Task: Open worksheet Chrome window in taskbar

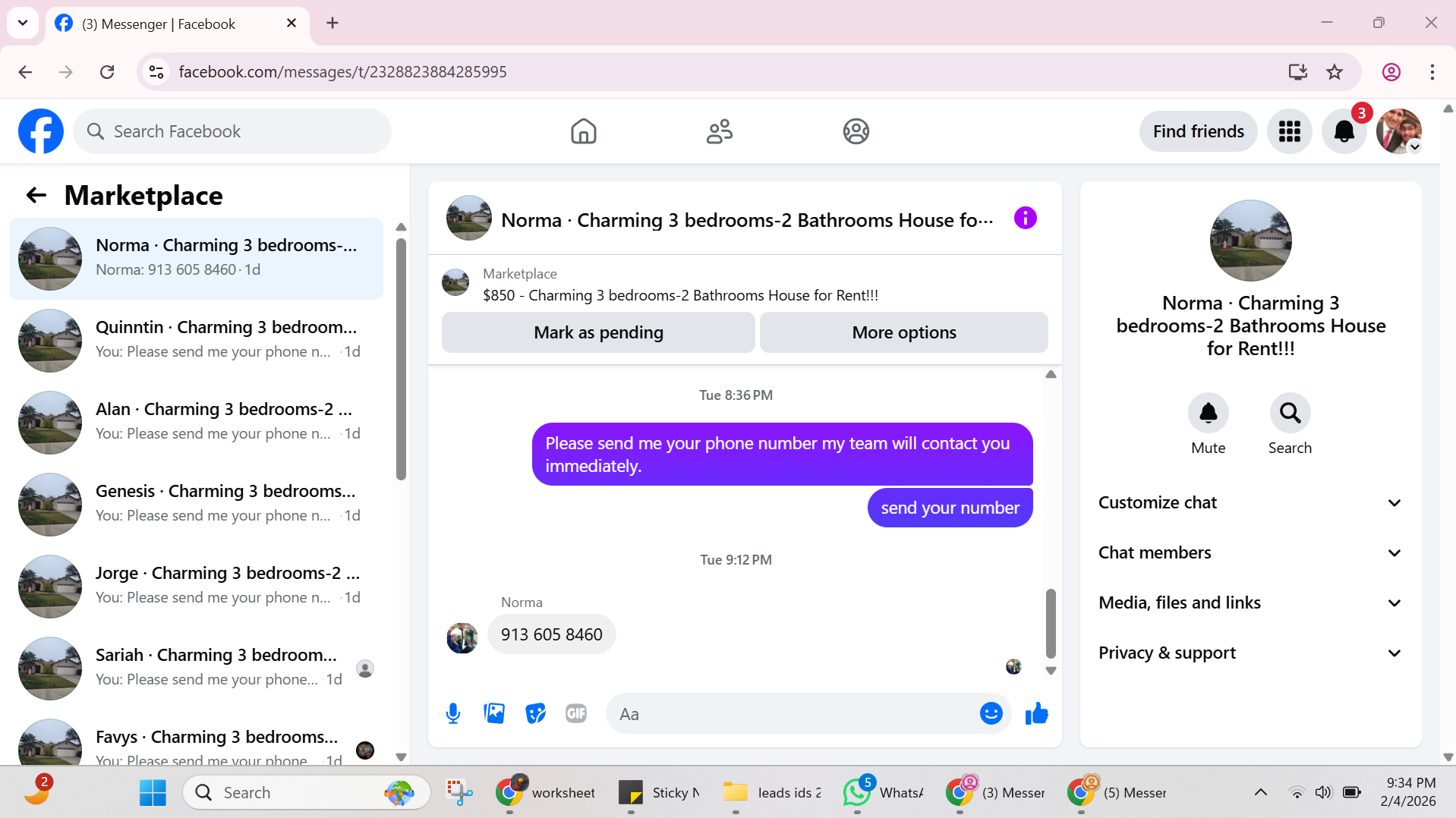Action: click(x=545, y=792)
